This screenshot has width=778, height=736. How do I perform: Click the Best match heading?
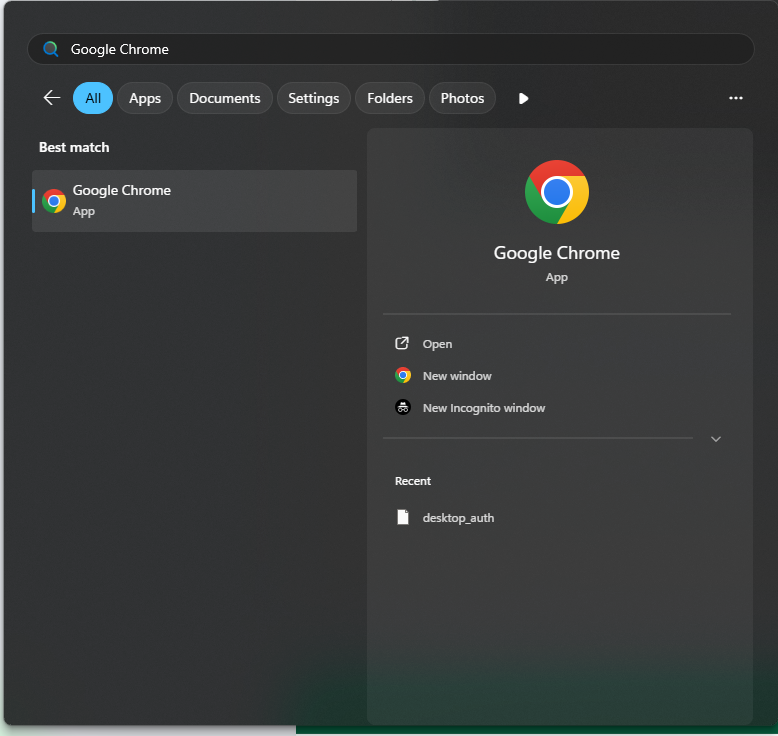[74, 147]
